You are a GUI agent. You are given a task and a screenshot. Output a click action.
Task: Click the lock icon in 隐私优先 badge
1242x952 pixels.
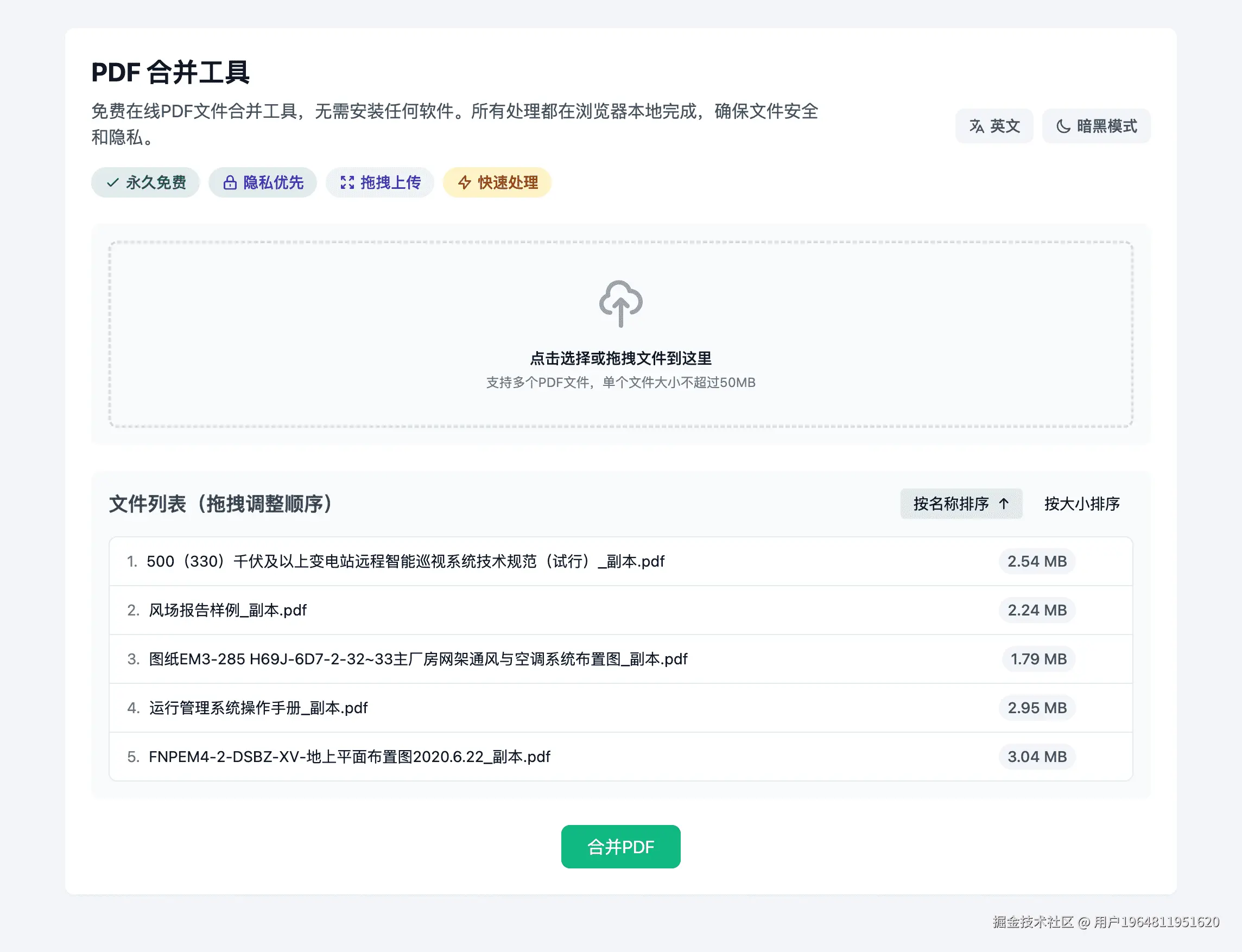[230, 182]
